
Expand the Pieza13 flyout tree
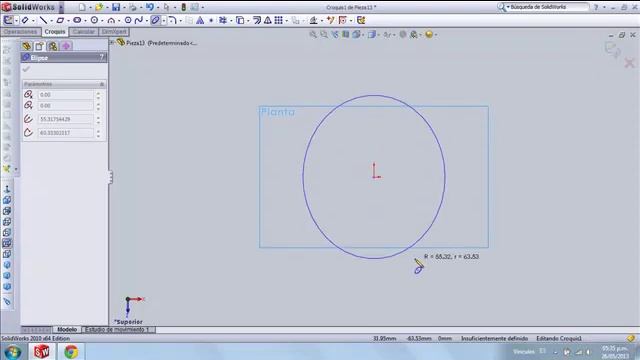112,42
